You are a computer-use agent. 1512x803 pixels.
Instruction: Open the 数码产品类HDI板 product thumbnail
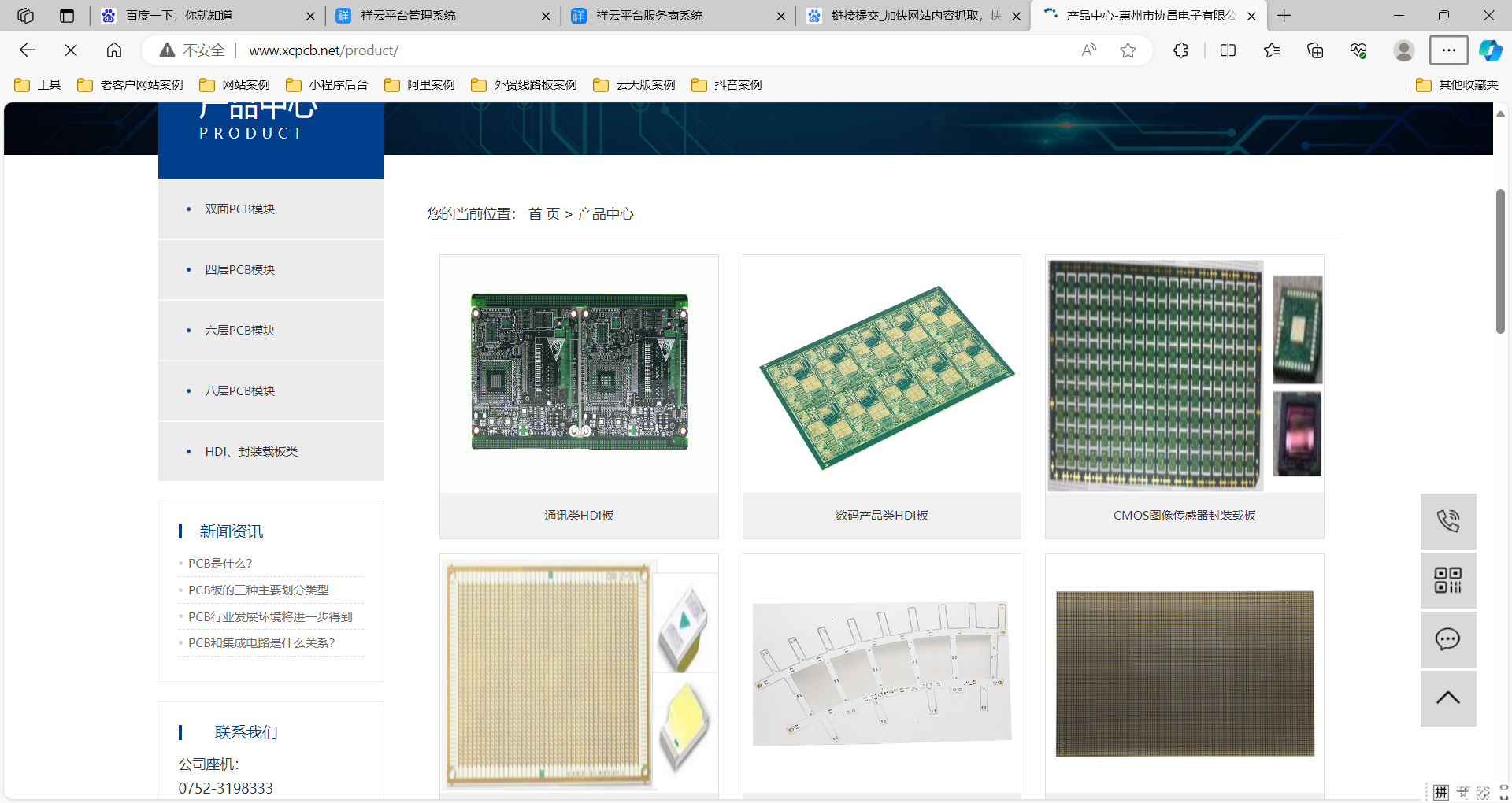pyautogui.click(x=881, y=375)
